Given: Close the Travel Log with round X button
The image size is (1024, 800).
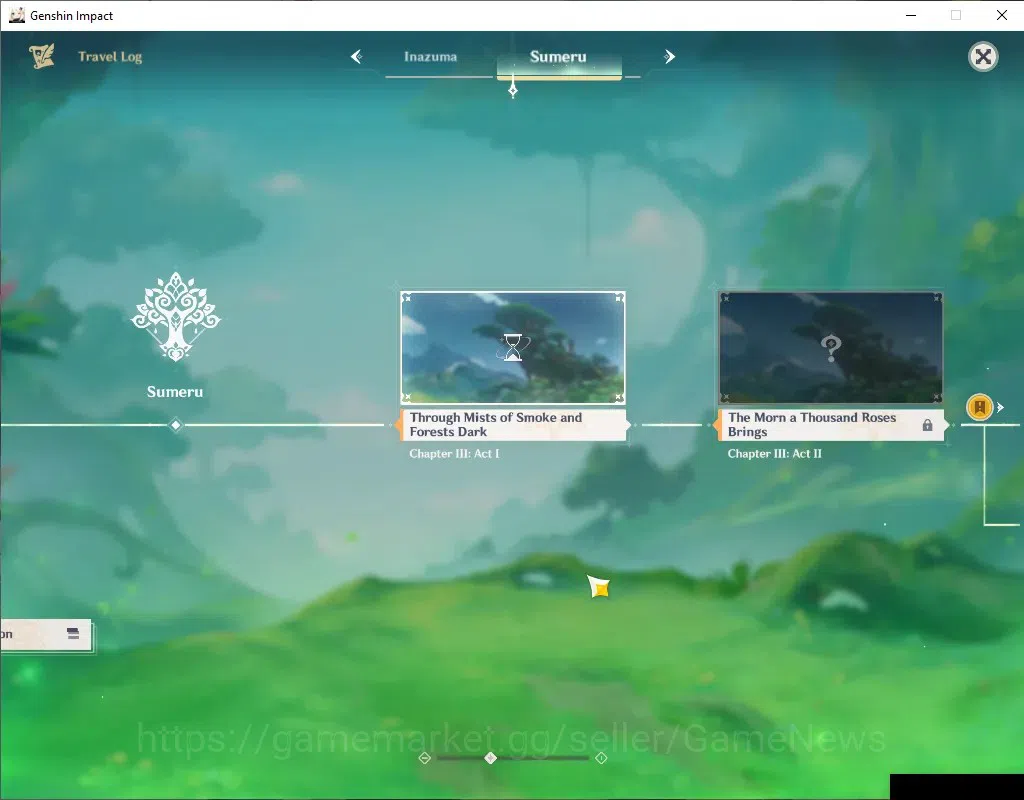Looking at the screenshot, I should 983,57.
